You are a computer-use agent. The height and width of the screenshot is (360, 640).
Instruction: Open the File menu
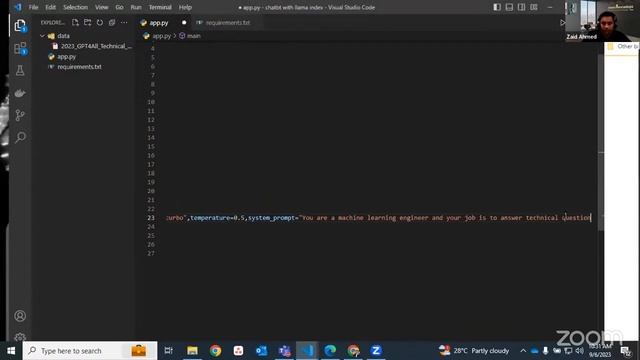33,7
